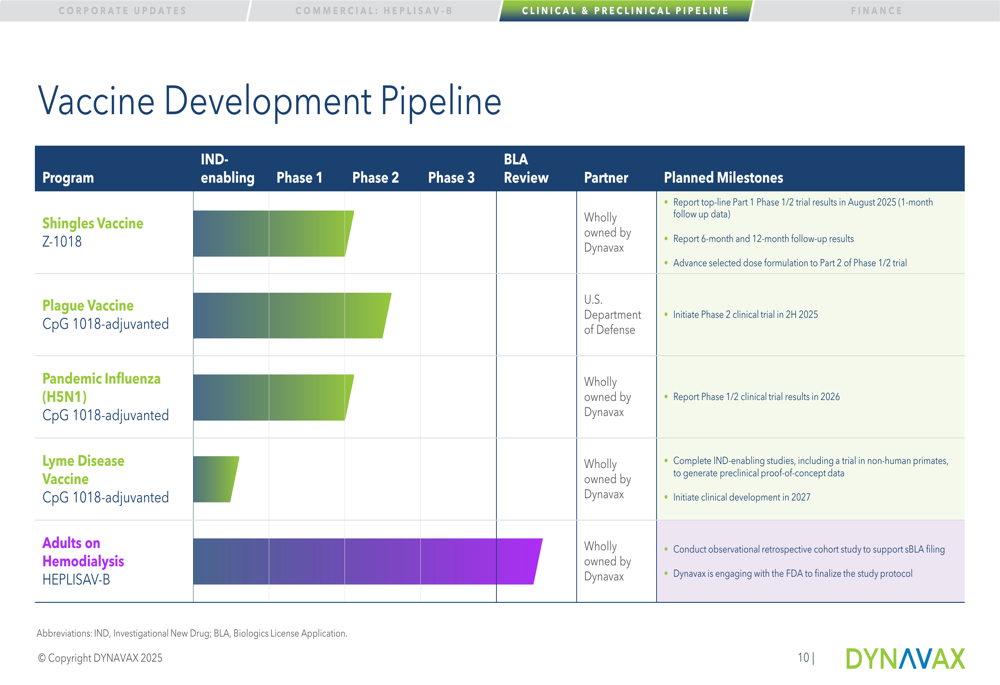Viewport: 1000px width, 685px height.
Task: Click the Partner column header
Action: 606,178
